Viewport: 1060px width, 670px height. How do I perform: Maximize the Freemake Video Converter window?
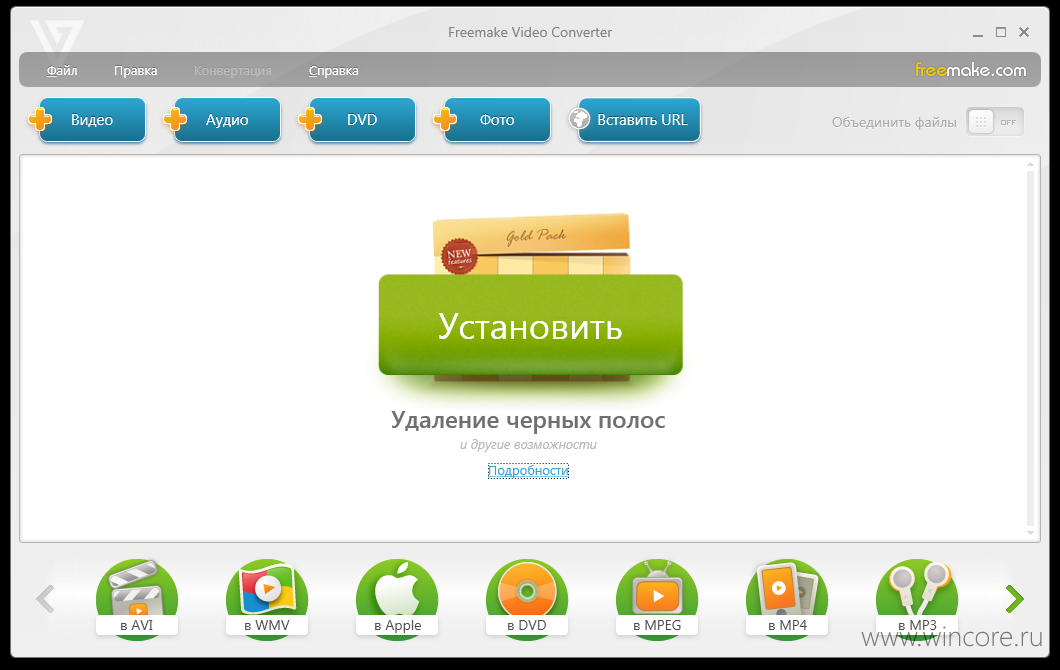[x=1001, y=32]
